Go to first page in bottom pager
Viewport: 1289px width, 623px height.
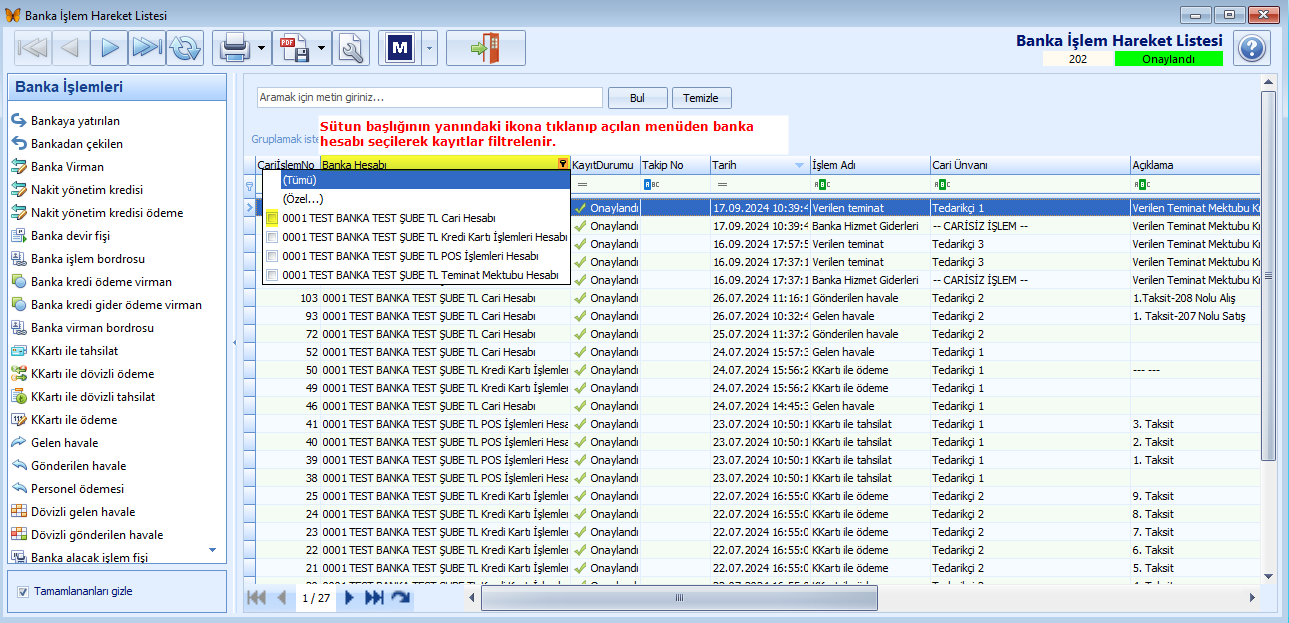tap(256, 598)
